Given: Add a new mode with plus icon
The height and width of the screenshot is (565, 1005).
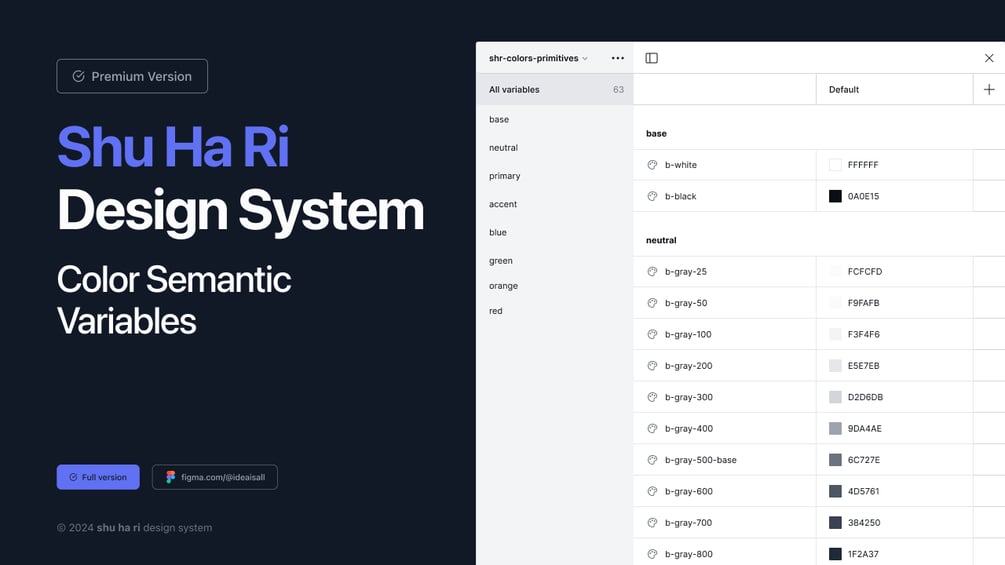Looking at the screenshot, I should click(x=989, y=90).
